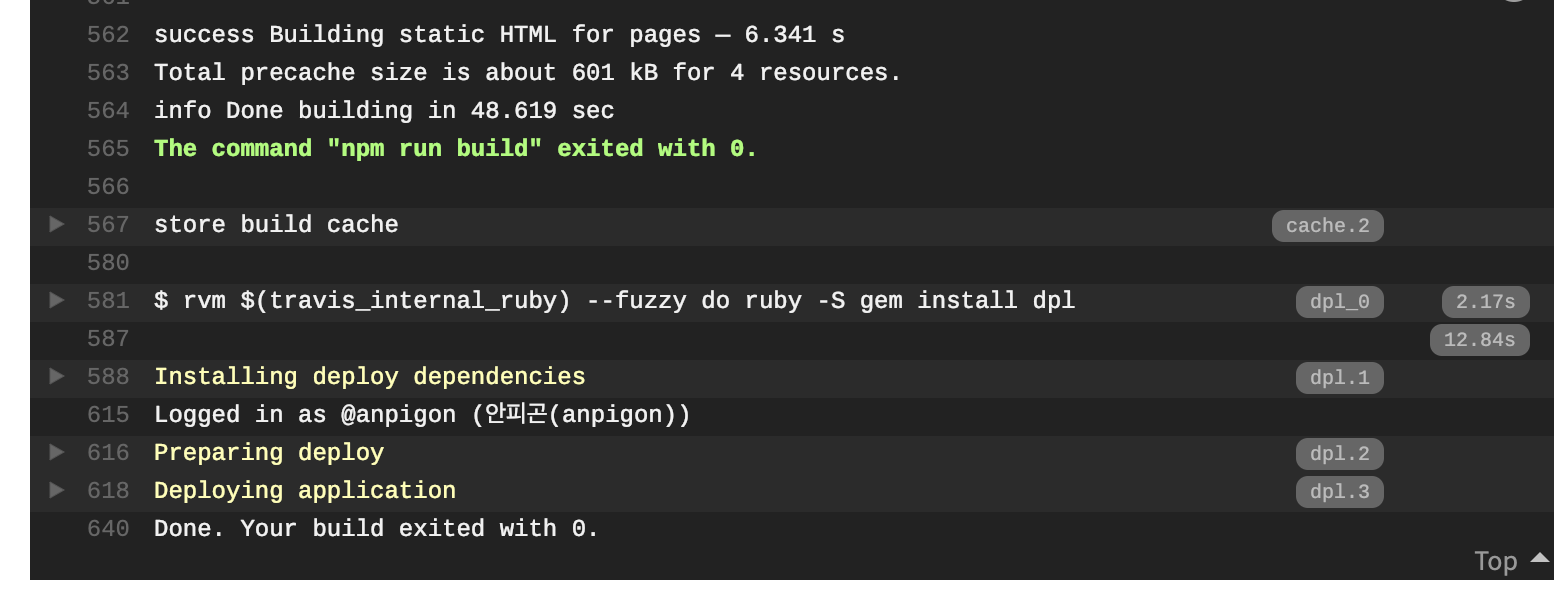The image size is (1568, 594).
Task: Click the 'store build cache' log line
Action: tap(276, 225)
